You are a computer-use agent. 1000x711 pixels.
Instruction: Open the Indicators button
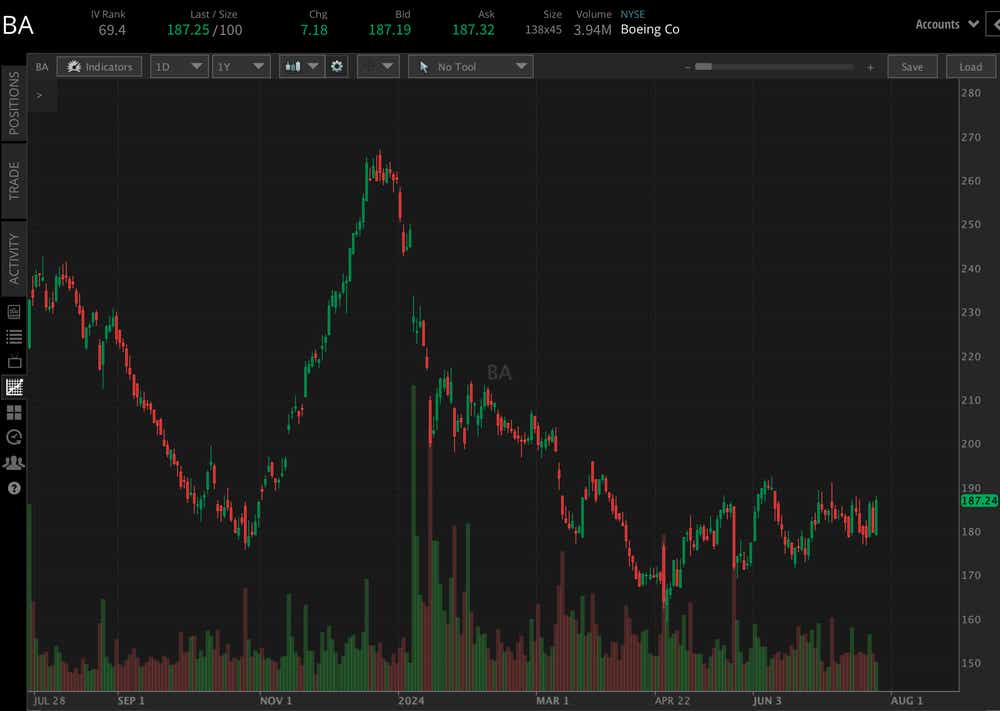click(99, 66)
